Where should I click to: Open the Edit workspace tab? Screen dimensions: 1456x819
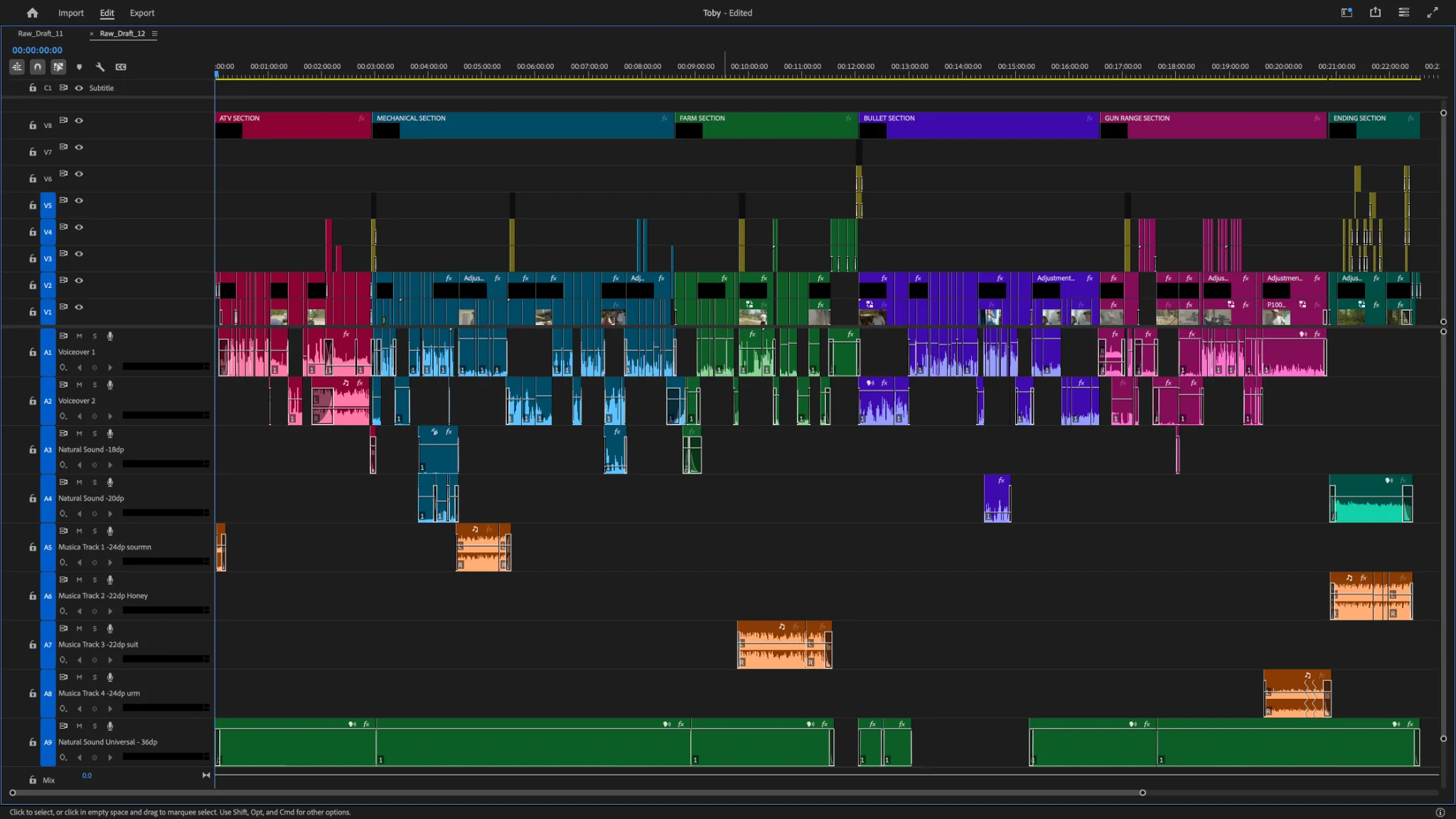107,13
